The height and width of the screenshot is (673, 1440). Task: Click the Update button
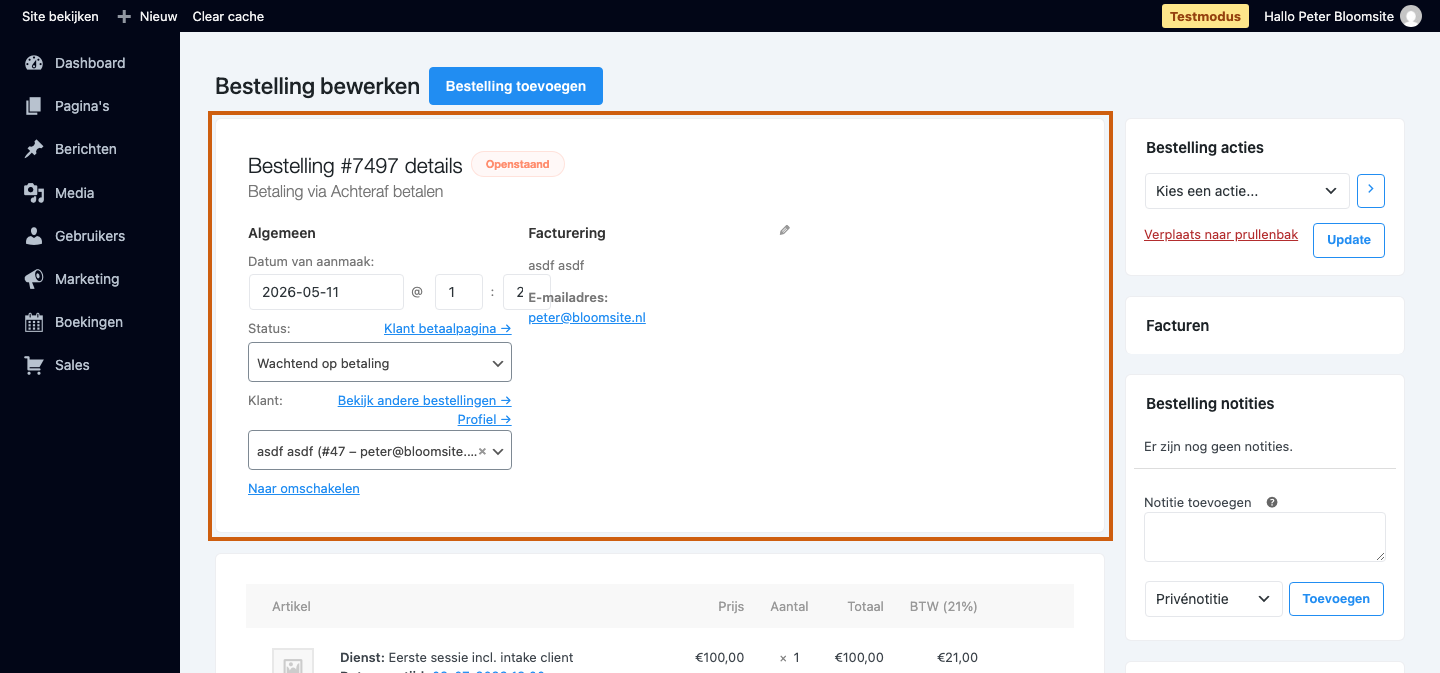(1349, 240)
